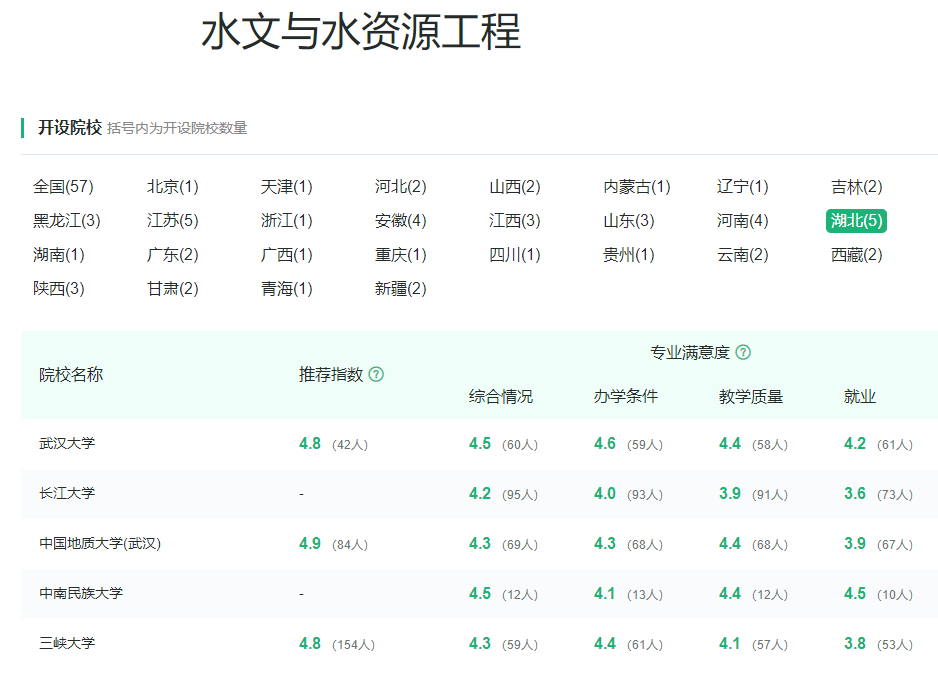The height and width of the screenshot is (691, 938).
Task: Filter schools by 河南(4)
Action: pos(742,221)
